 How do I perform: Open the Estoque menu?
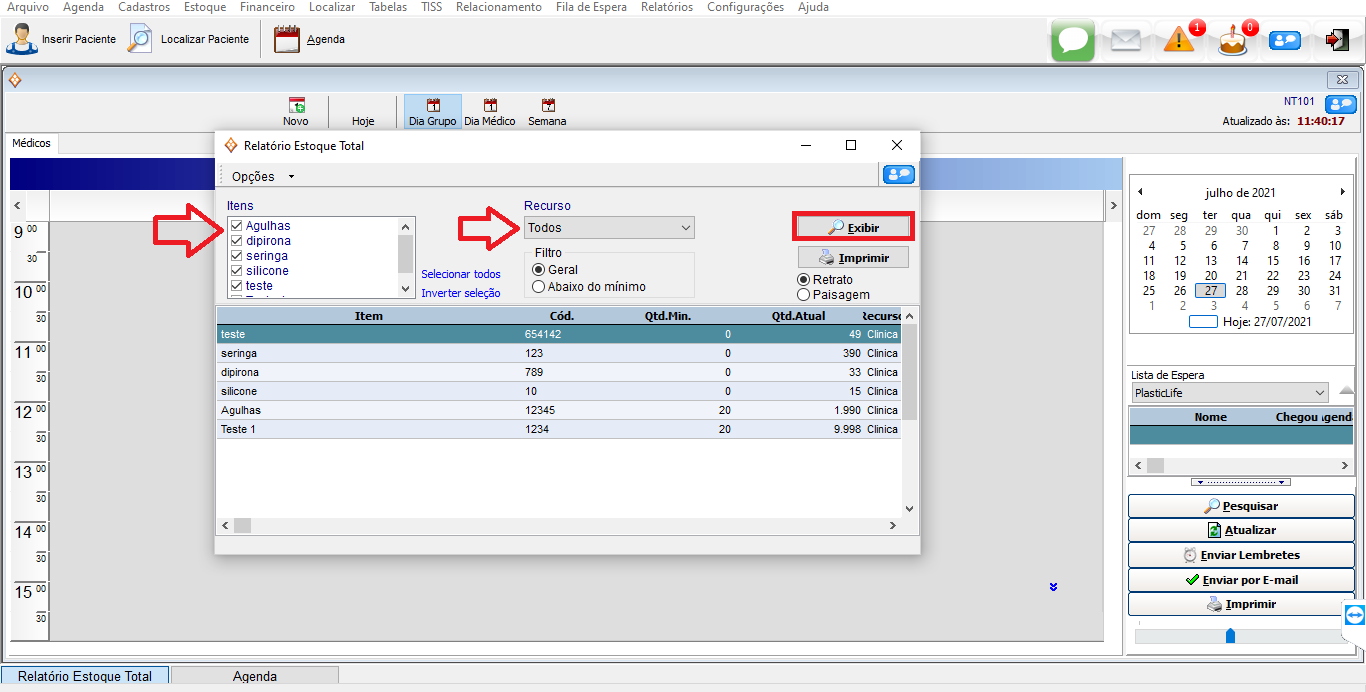tap(204, 7)
